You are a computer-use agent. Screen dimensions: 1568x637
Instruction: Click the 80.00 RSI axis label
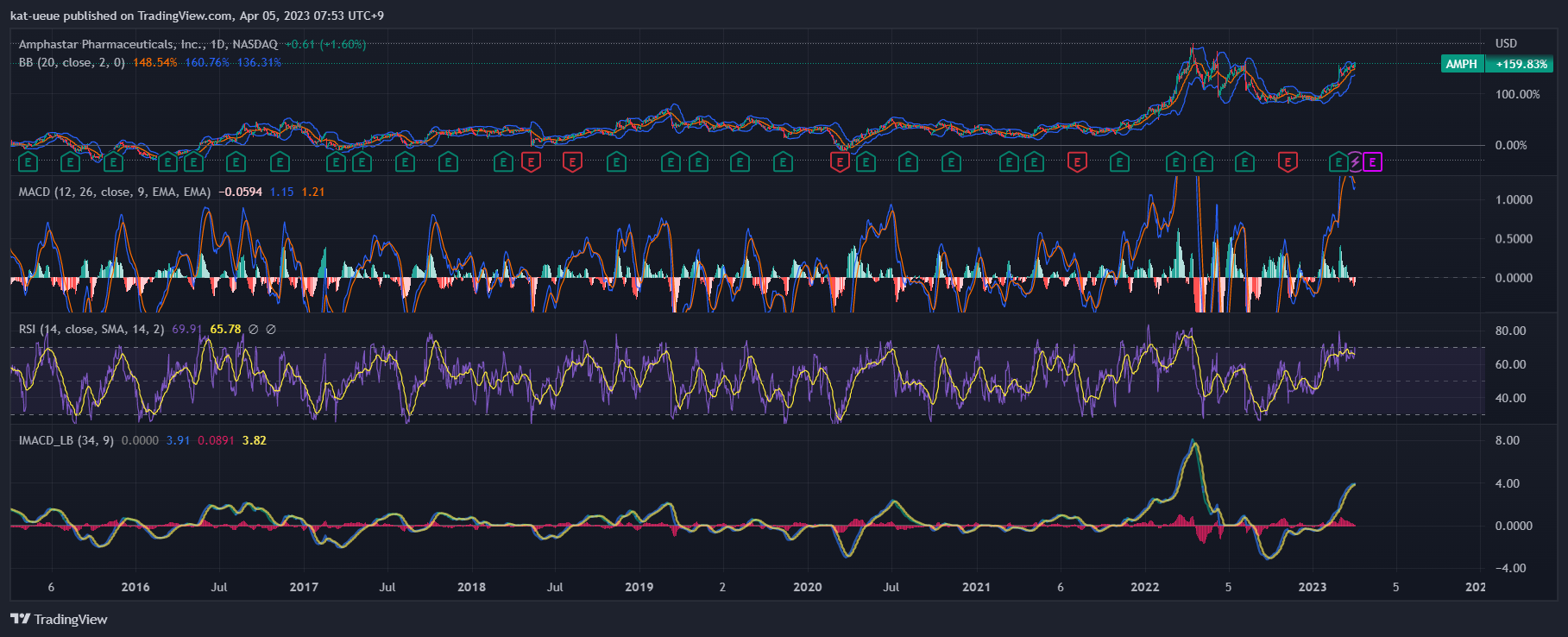pos(1511,331)
